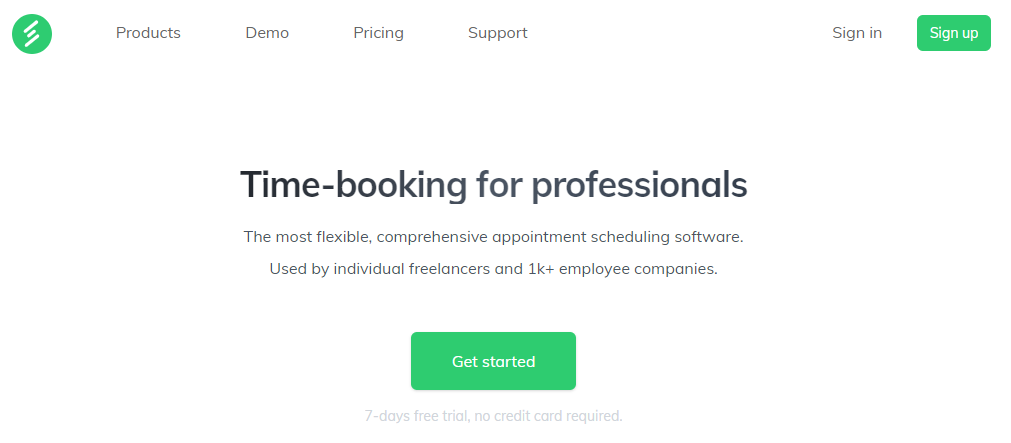Click the no credit card required text
Image resolution: width=1011 pixels, height=443 pixels.
[549, 416]
